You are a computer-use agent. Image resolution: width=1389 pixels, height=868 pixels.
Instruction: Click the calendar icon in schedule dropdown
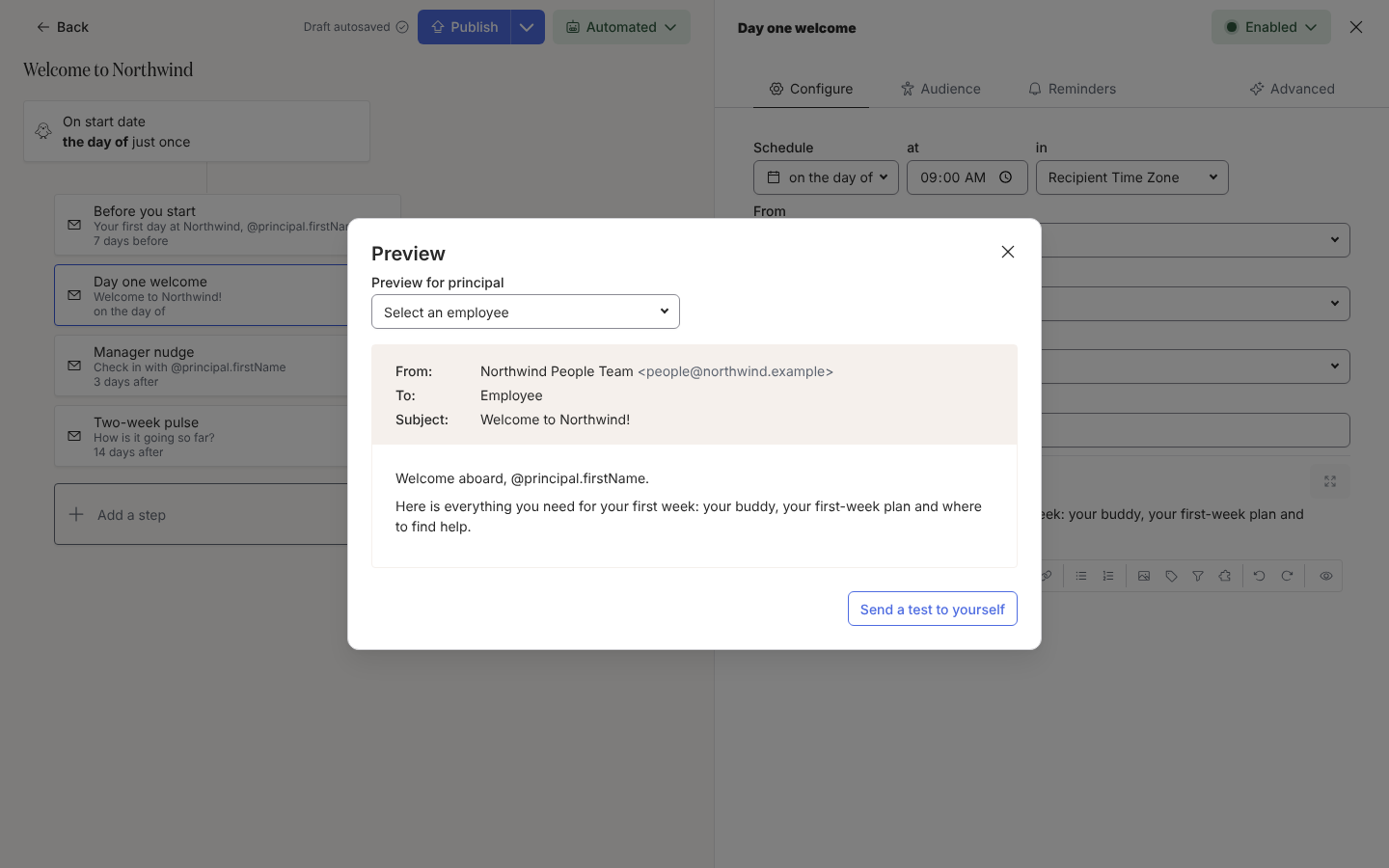click(774, 177)
